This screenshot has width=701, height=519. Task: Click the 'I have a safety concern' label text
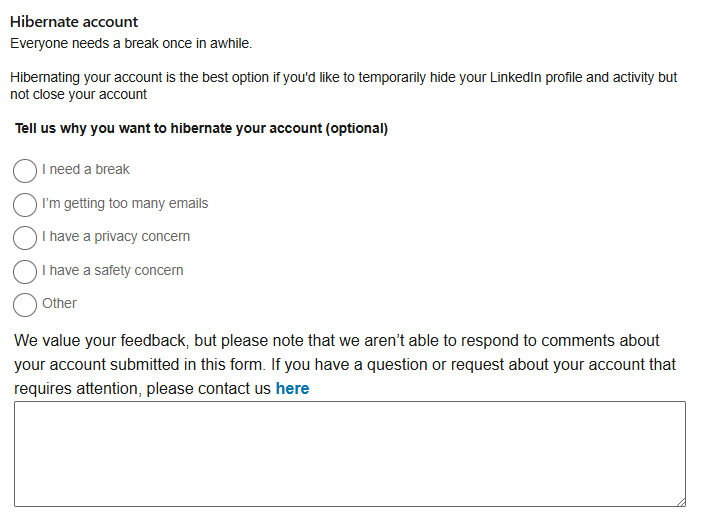[113, 270]
